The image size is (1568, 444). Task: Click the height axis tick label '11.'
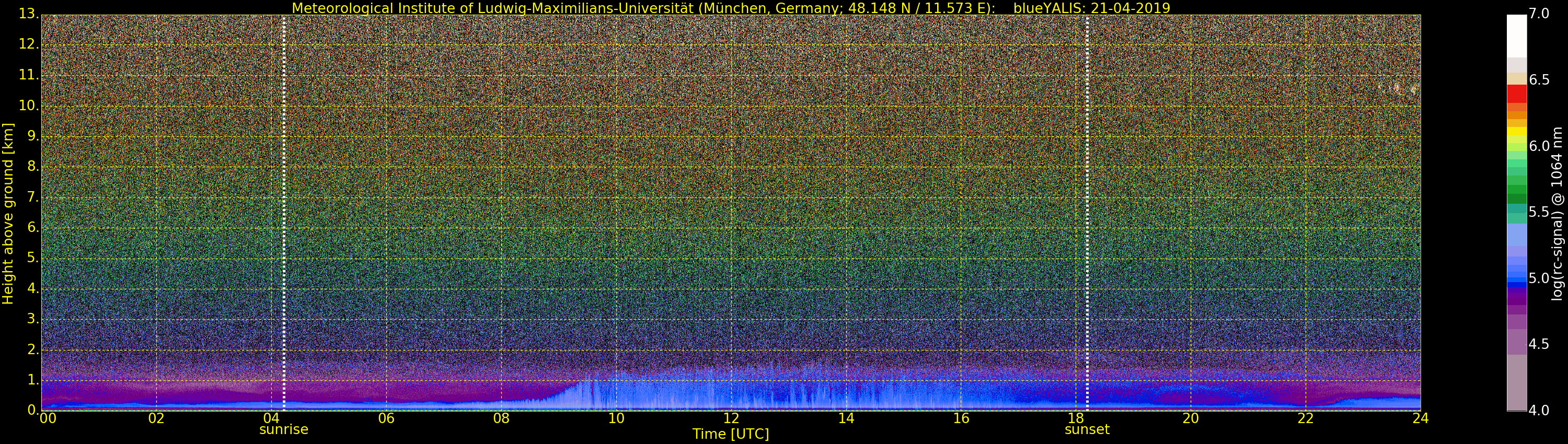point(30,75)
